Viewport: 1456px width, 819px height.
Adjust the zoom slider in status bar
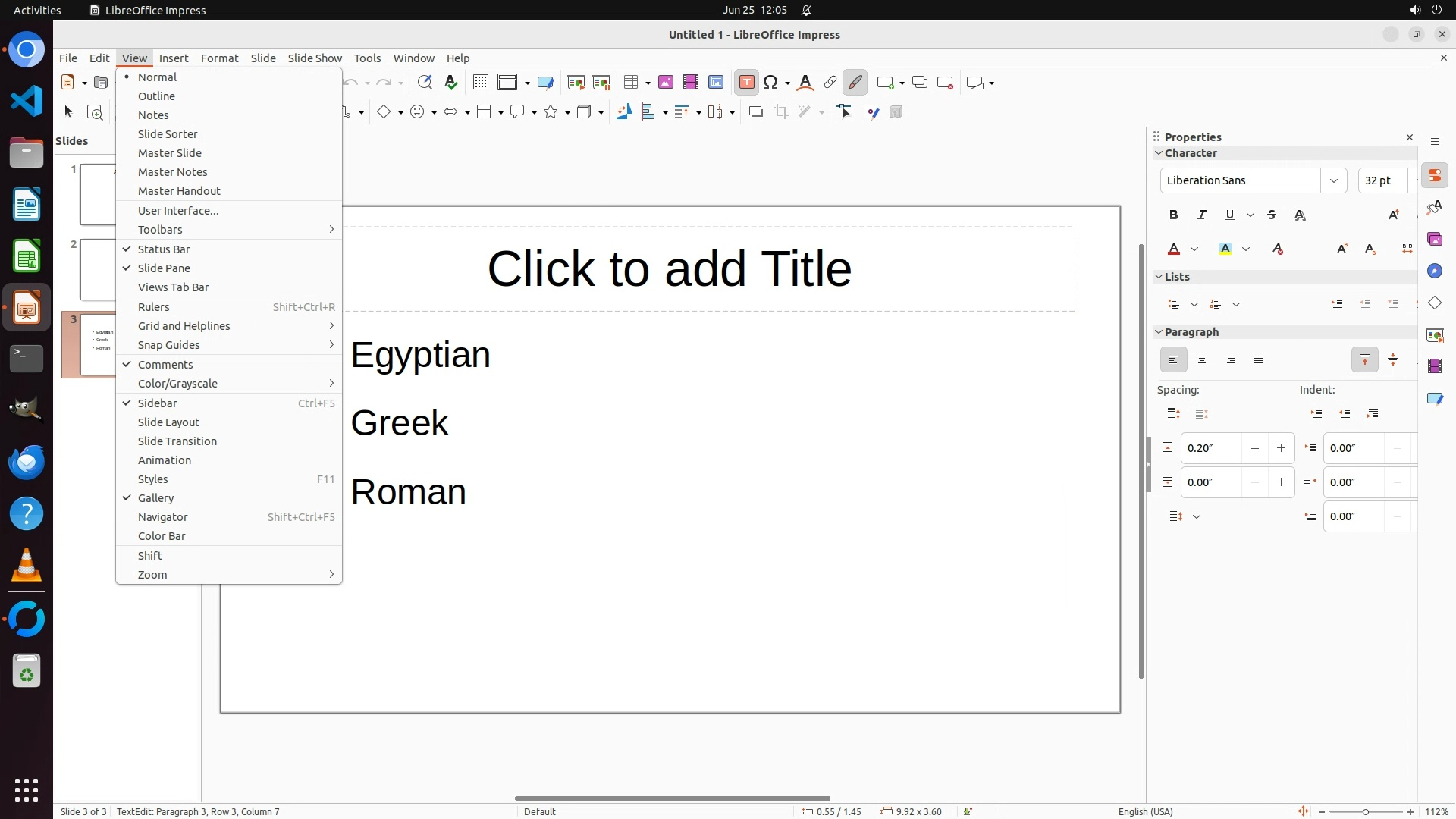point(1365,812)
